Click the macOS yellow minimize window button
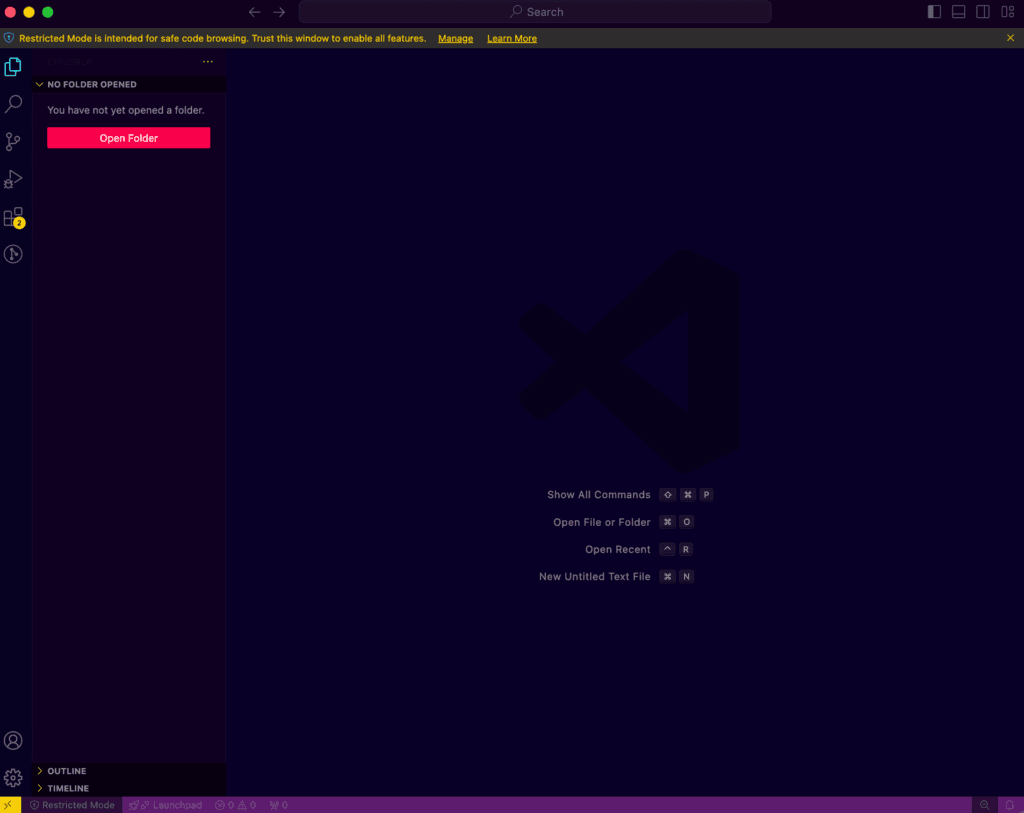The height and width of the screenshot is (813, 1024). (x=29, y=12)
